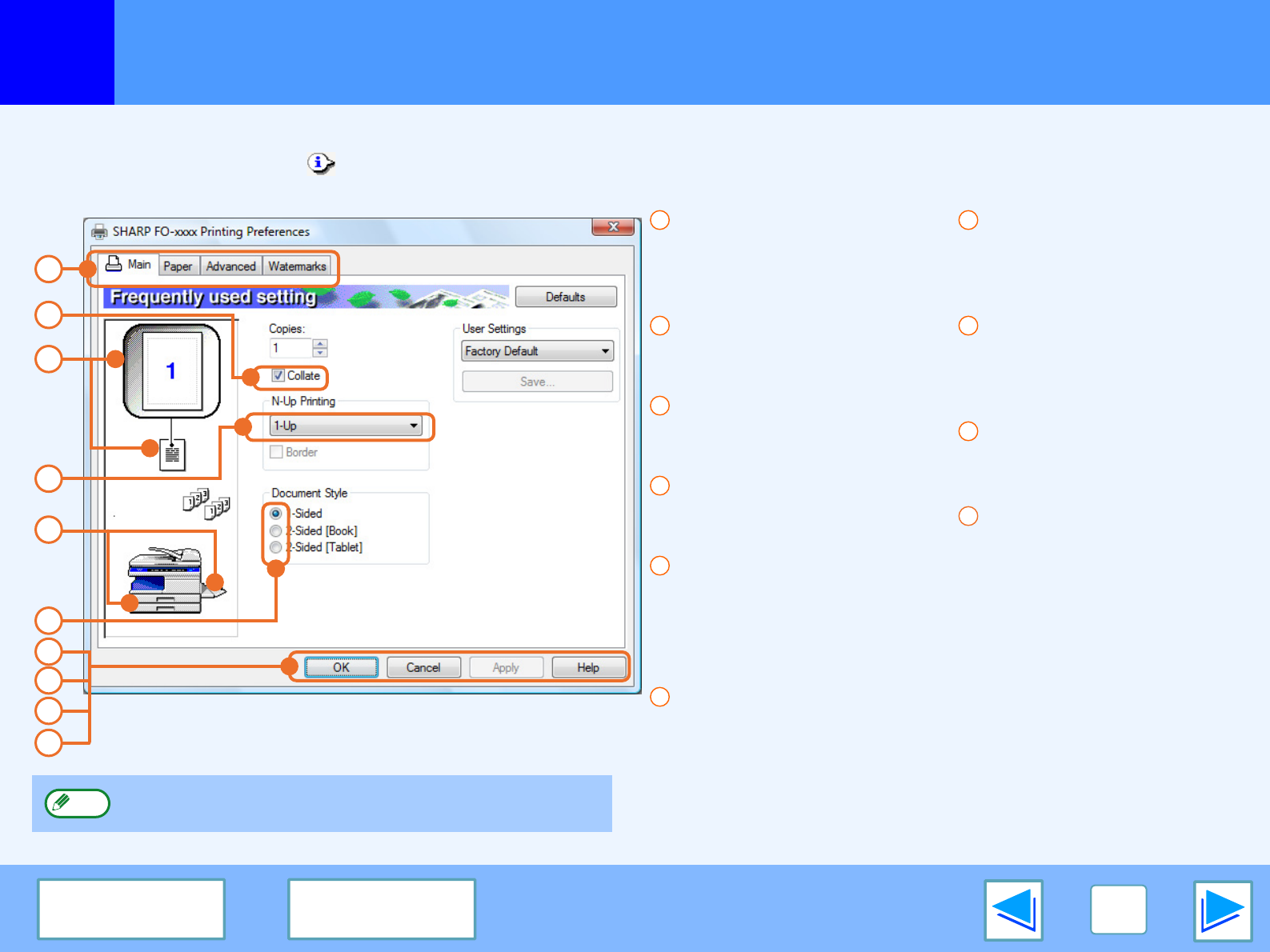Enable the Border checkbox
This screenshot has height=952, width=1270.
click(277, 452)
